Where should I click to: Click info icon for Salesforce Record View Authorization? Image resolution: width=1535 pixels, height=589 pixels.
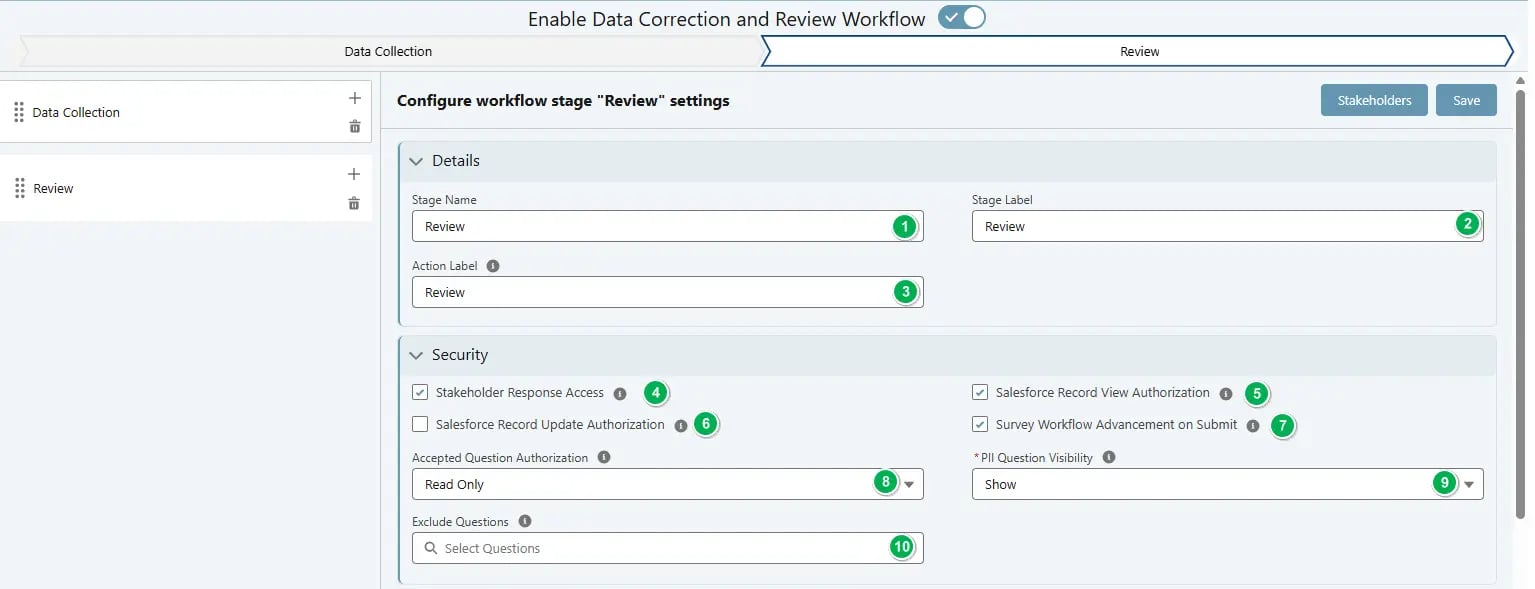point(1226,394)
